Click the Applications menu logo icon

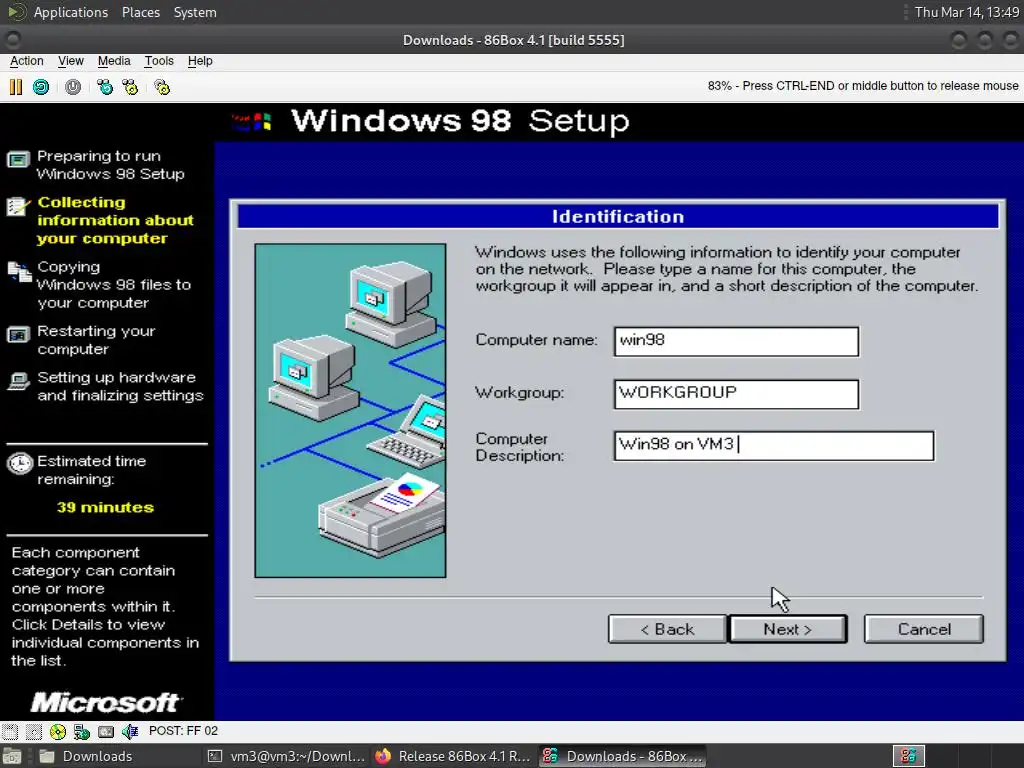tap(17, 12)
